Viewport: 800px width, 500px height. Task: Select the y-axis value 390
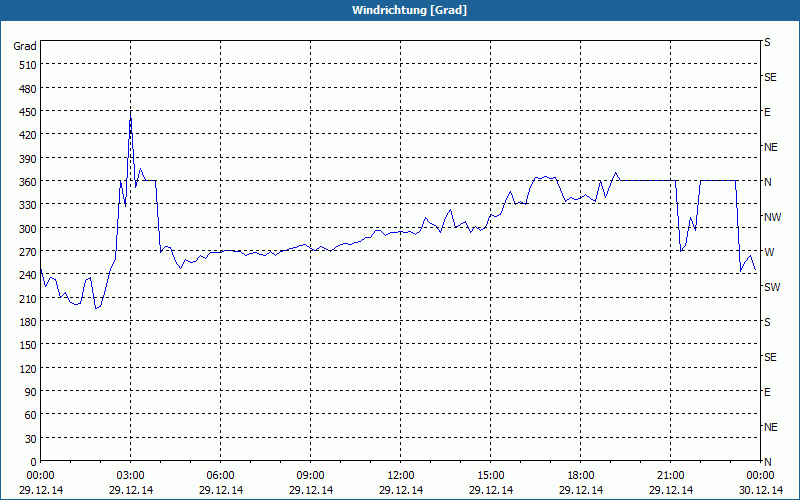(28, 159)
